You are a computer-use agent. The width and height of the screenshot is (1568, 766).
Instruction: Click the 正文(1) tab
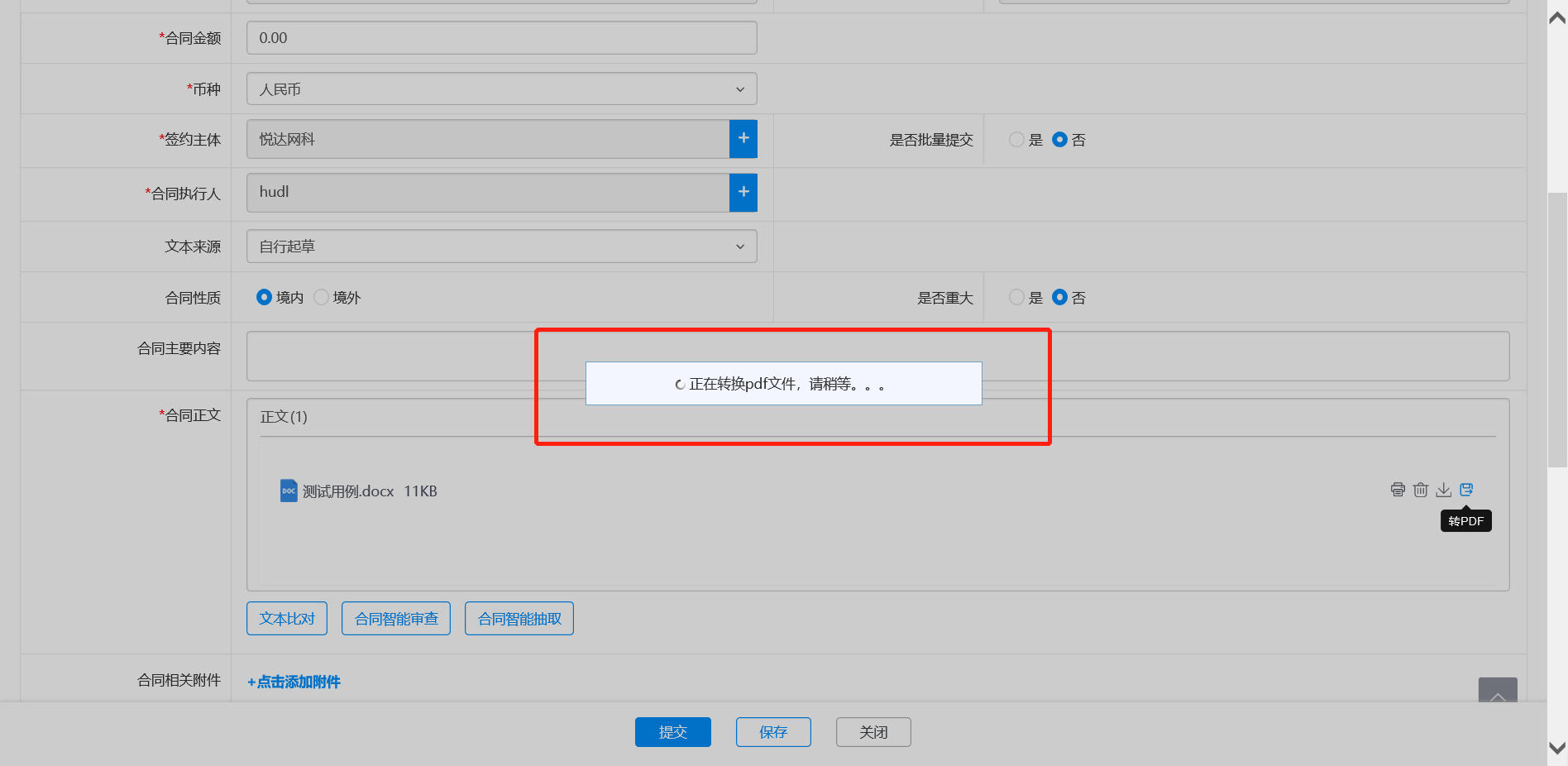click(284, 417)
